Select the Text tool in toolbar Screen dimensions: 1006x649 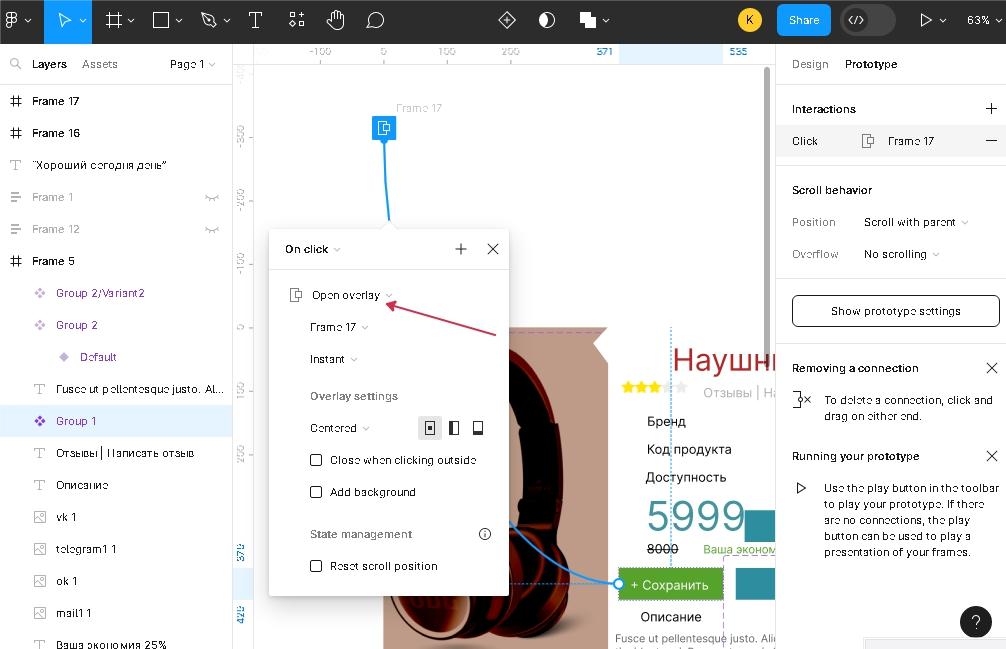255,20
